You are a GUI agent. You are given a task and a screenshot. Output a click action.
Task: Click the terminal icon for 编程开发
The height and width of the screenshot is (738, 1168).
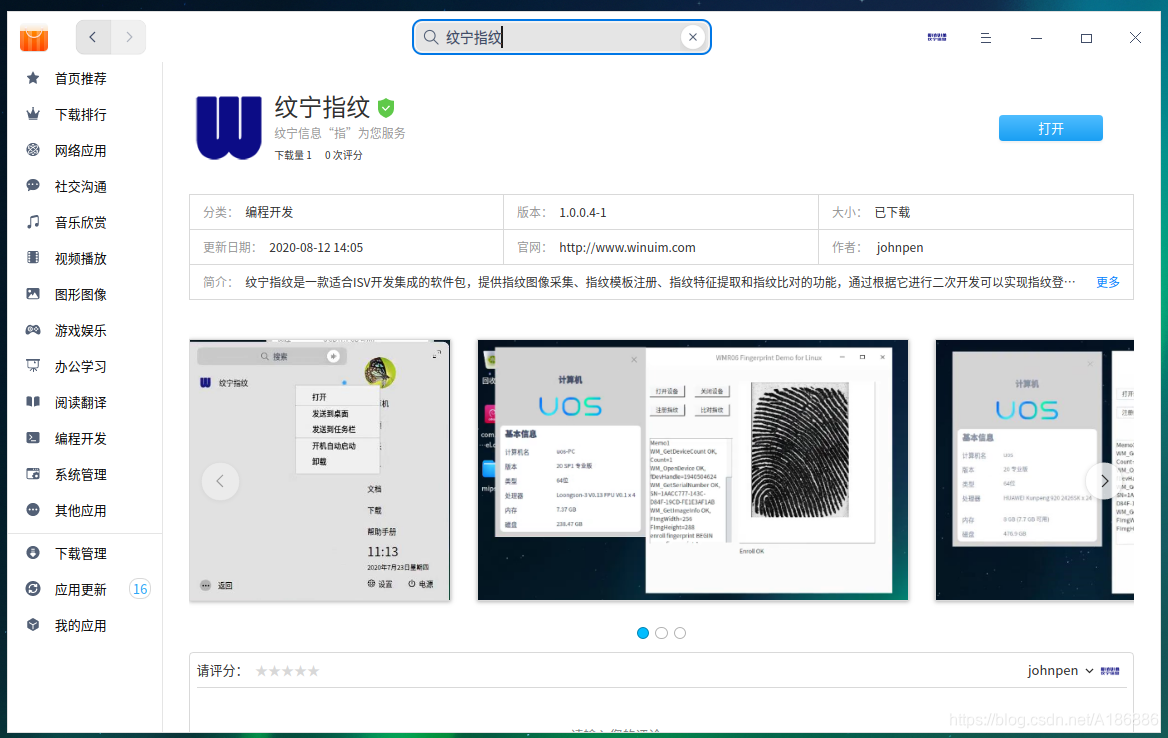coord(33,438)
